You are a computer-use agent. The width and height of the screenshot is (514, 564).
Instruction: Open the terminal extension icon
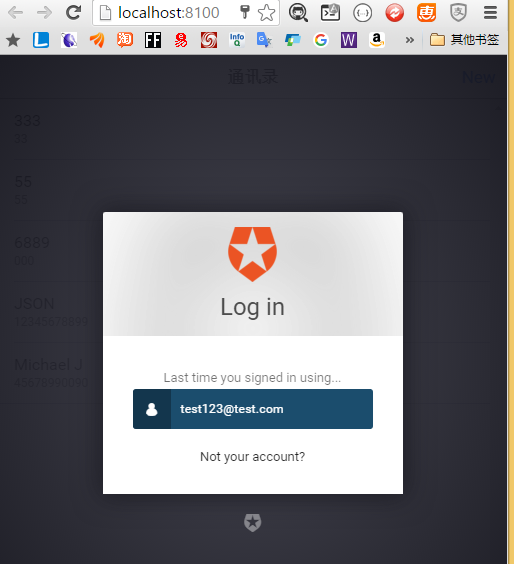pyautogui.click(x=330, y=13)
